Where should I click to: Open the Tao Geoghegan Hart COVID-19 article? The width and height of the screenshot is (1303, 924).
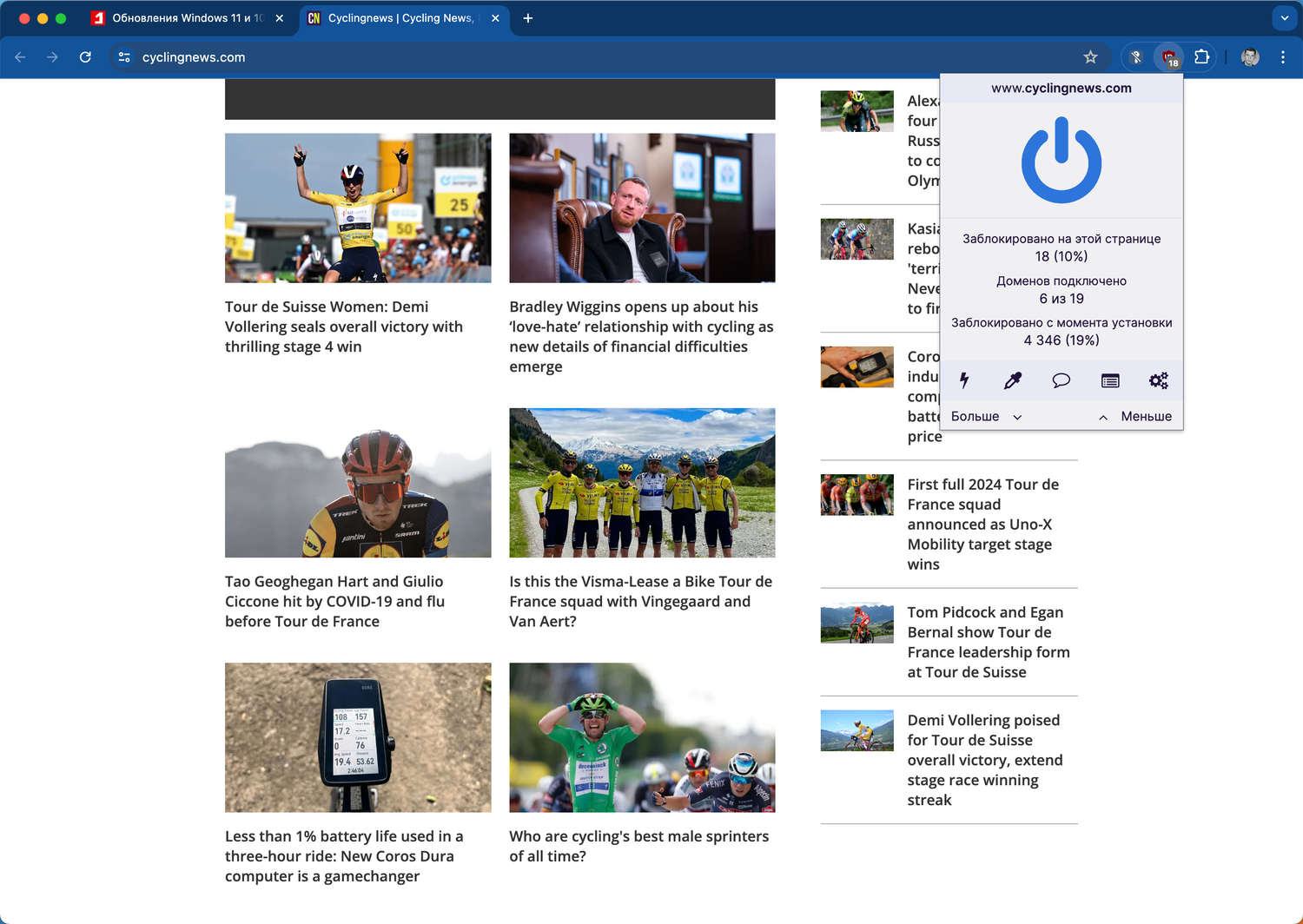tap(335, 602)
